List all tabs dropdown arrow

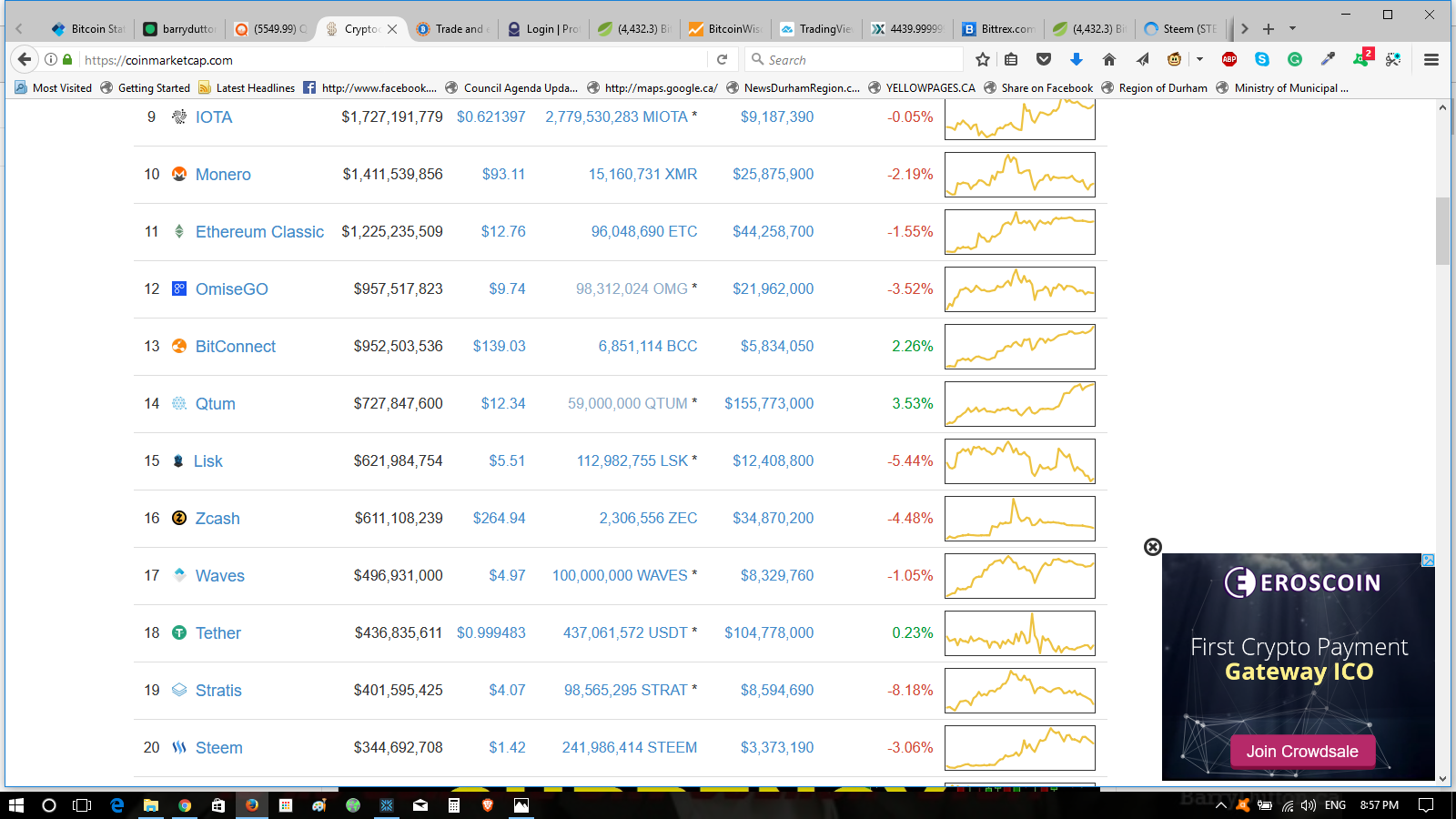click(x=1292, y=28)
